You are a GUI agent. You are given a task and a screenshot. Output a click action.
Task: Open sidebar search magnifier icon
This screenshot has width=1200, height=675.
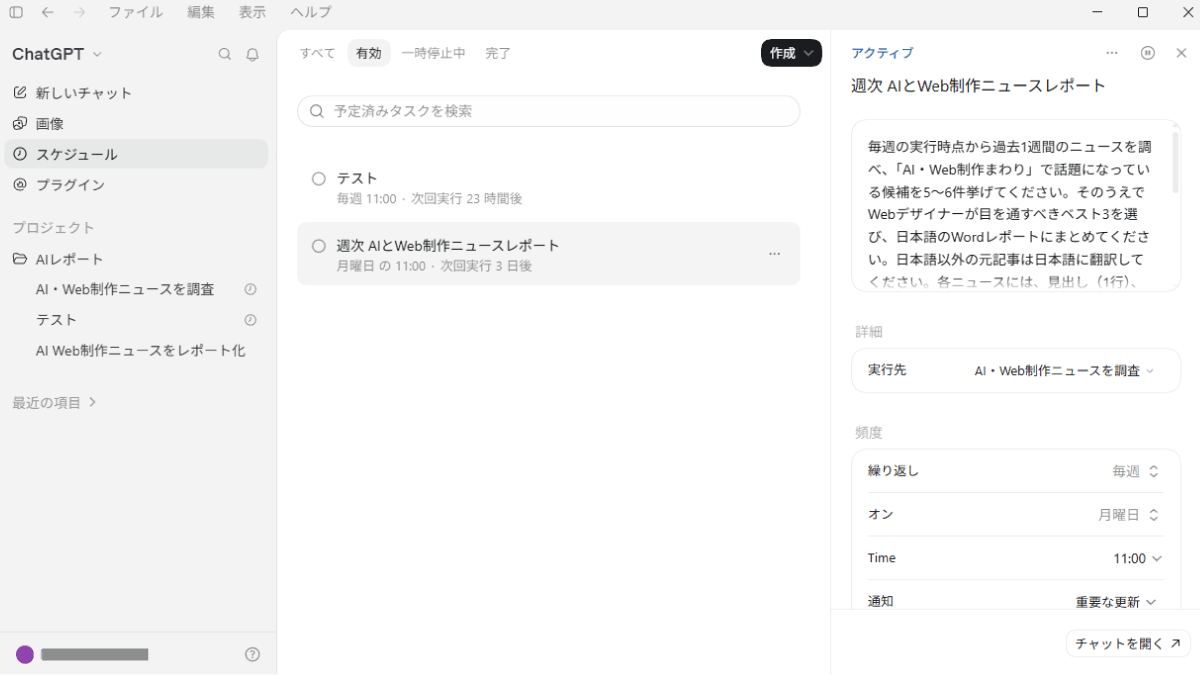point(225,54)
